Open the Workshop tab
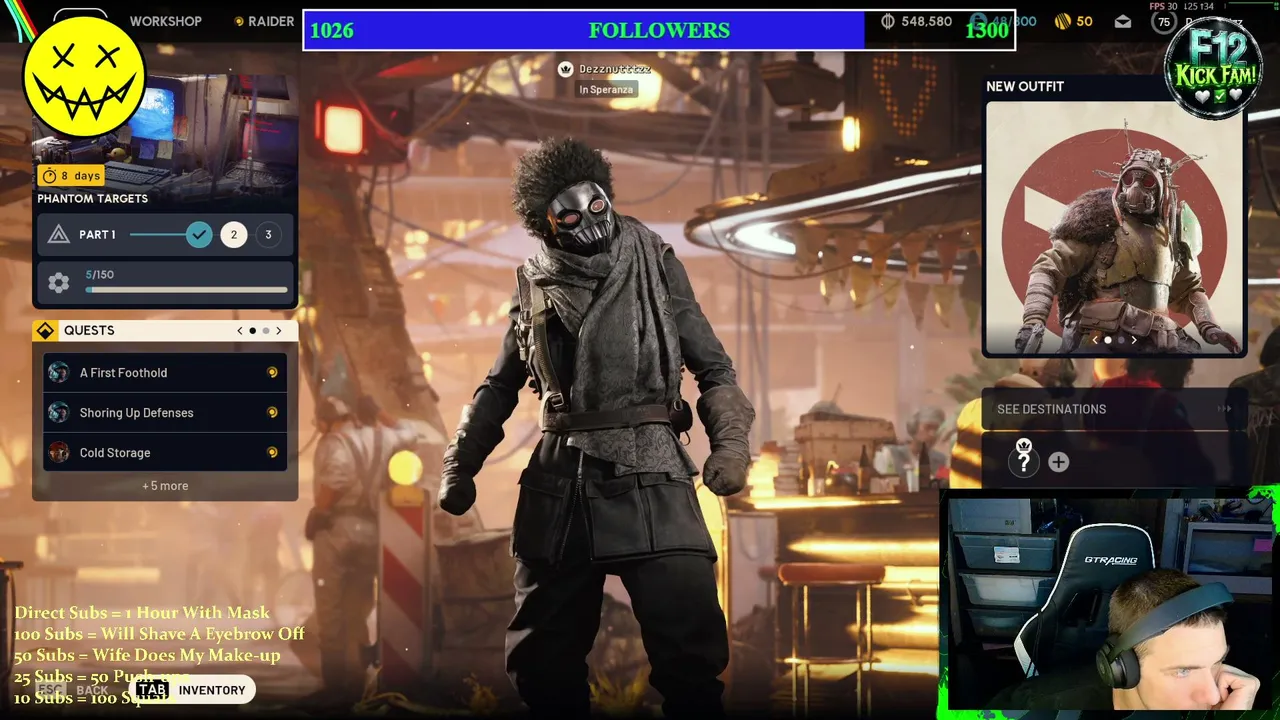The width and height of the screenshot is (1280, 720). click(165, 21)
